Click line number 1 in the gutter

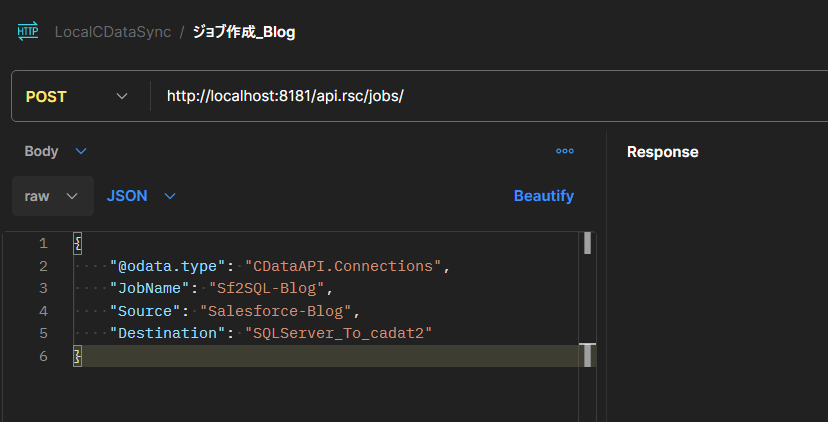[x=43, y=244]
